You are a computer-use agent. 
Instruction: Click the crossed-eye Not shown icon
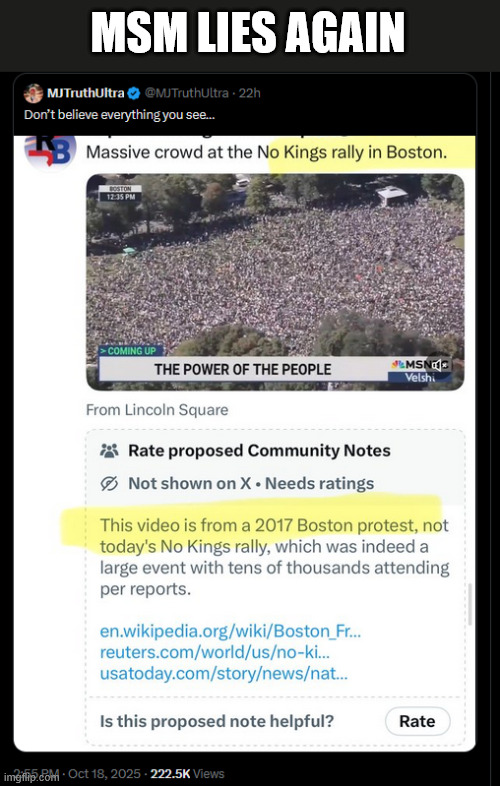(x=109, y=483)
